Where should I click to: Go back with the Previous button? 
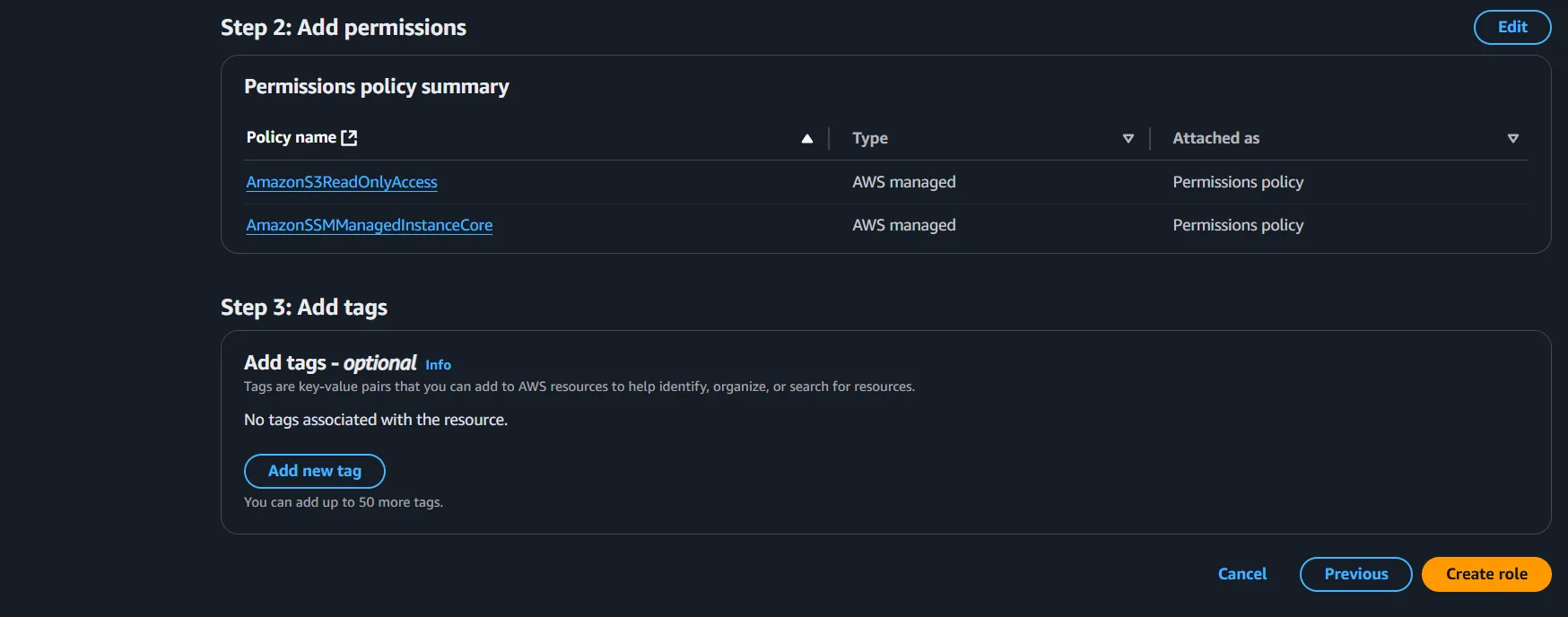(x=1355, y=574)
